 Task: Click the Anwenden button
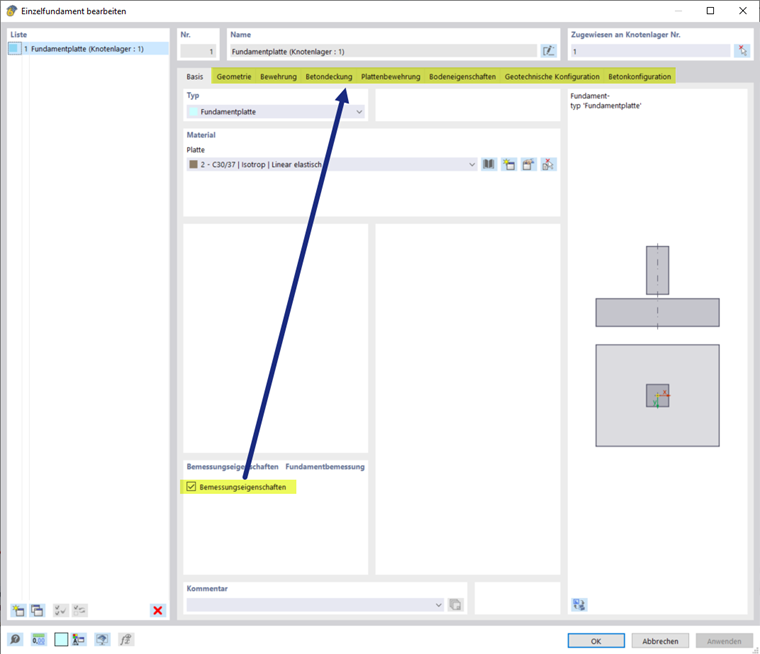point(724,641)
